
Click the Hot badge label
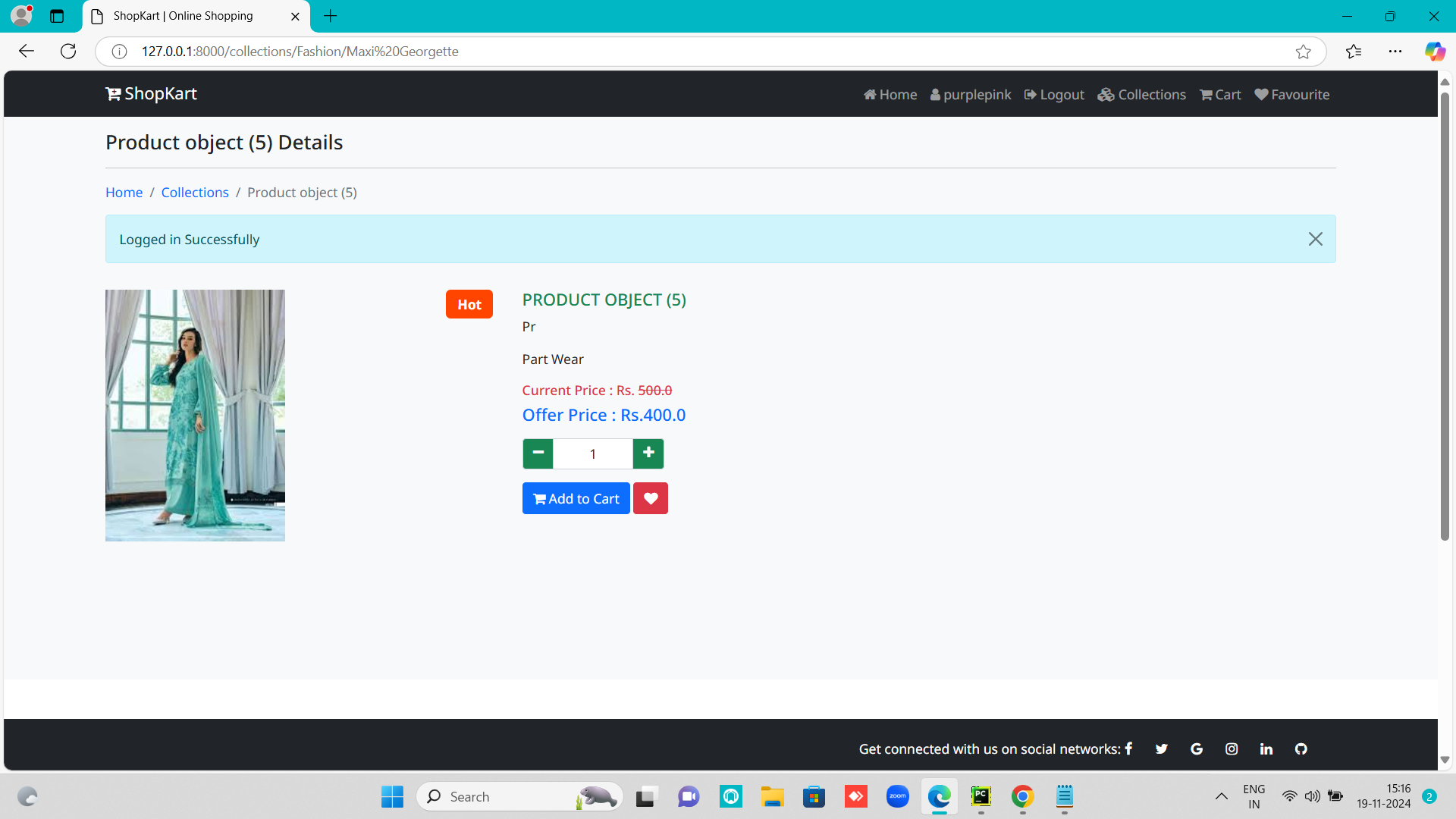(469, 304)
